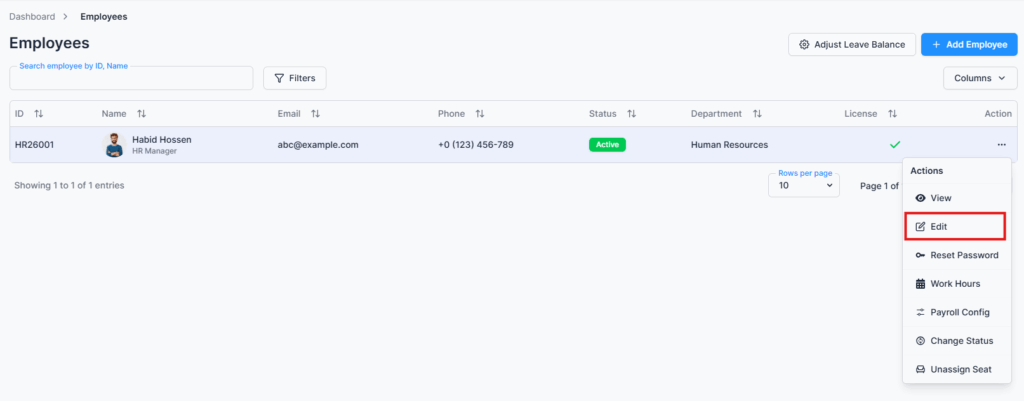The width and height of the screenshot is (1024, 401).
Task: Click the Add Employee button
Action: (968, 44)
